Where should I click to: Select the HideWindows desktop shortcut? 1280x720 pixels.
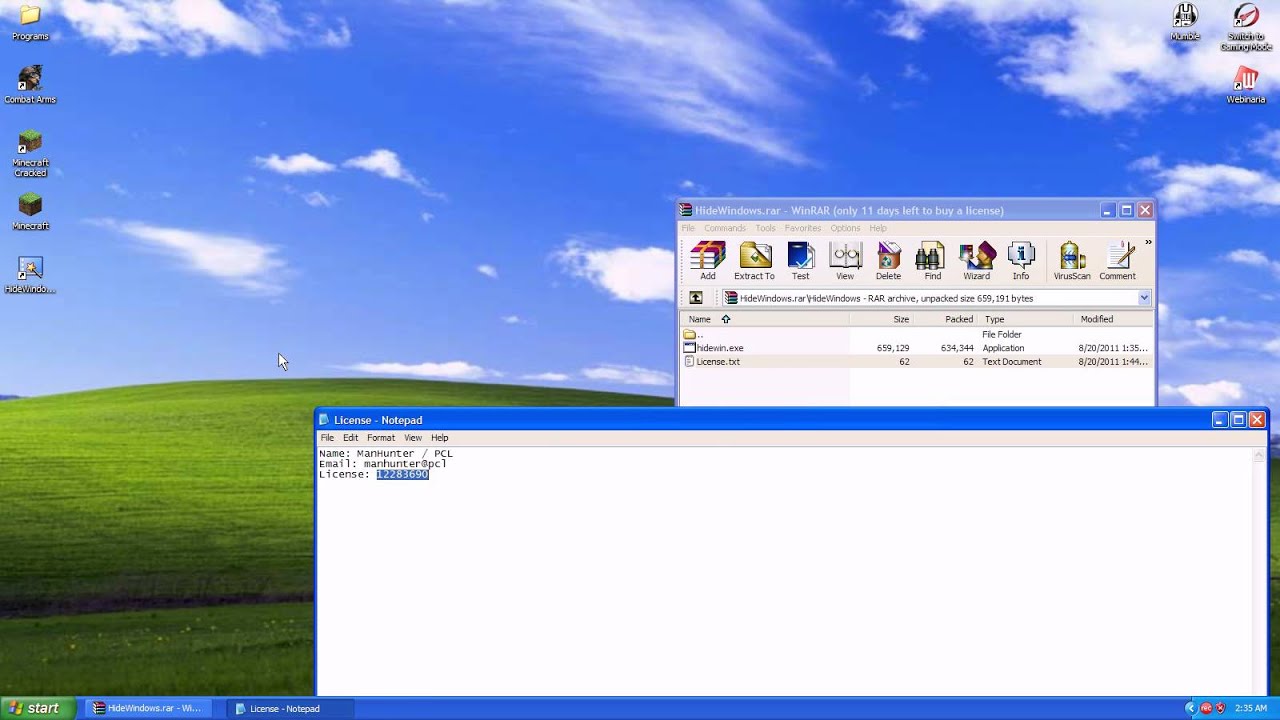pyautogui.click(x=30, y=275)
